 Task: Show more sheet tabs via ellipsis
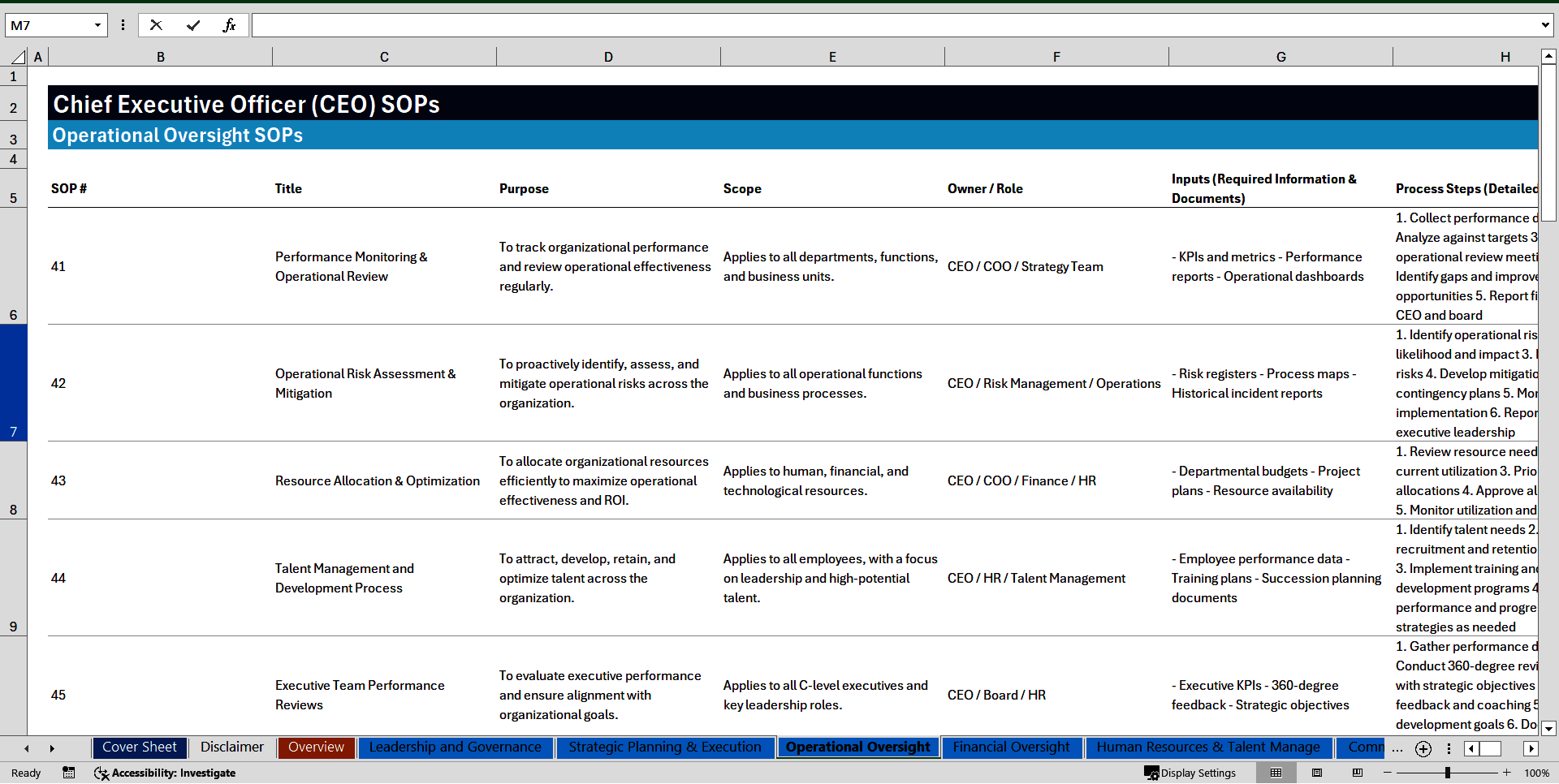tap(1397, 749)
